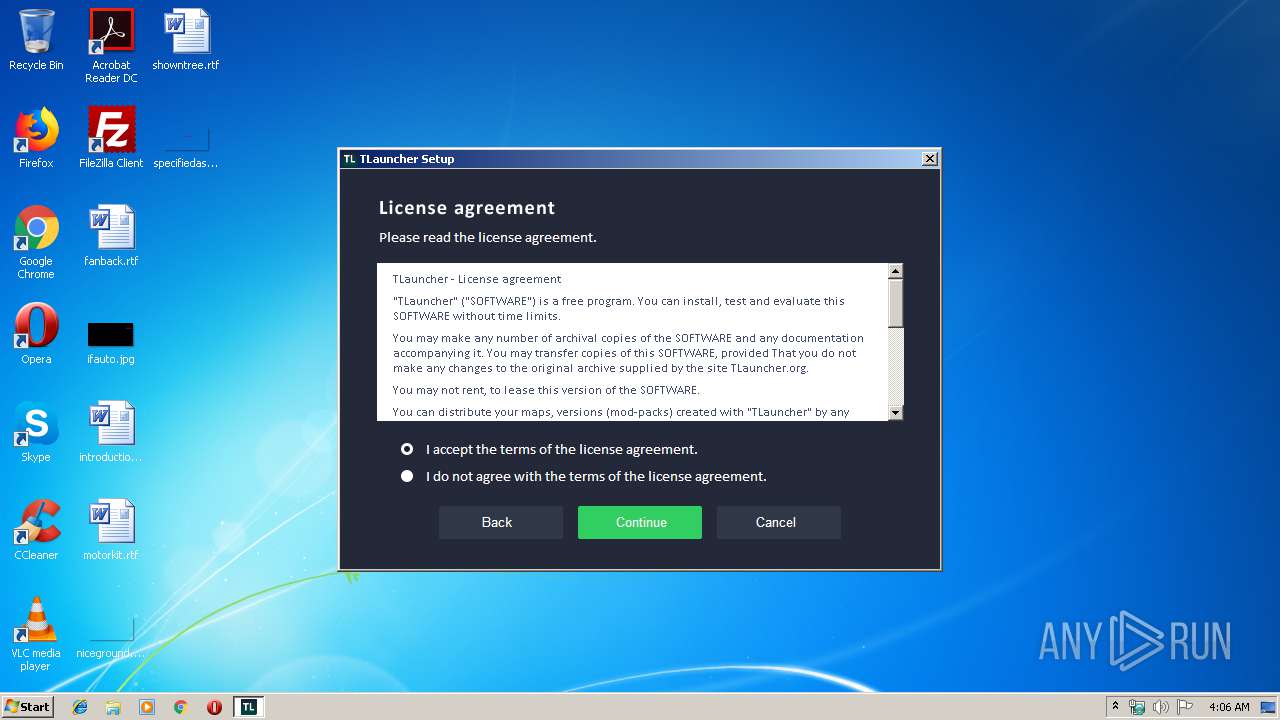Go Back in TLauncher Setup

(x=501, y=522)
